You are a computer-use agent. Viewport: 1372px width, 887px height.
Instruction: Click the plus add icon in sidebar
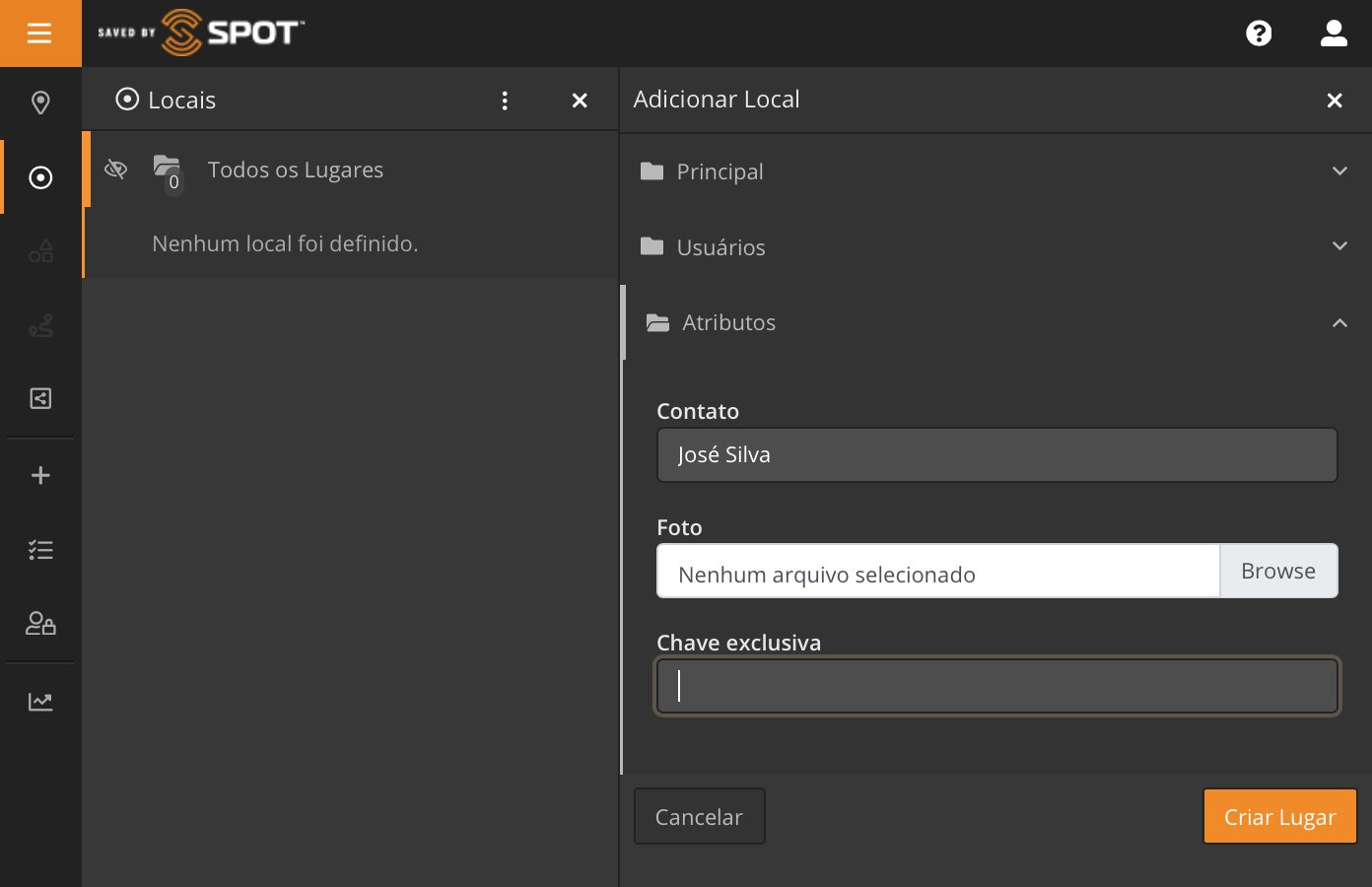tap(40, 475)
